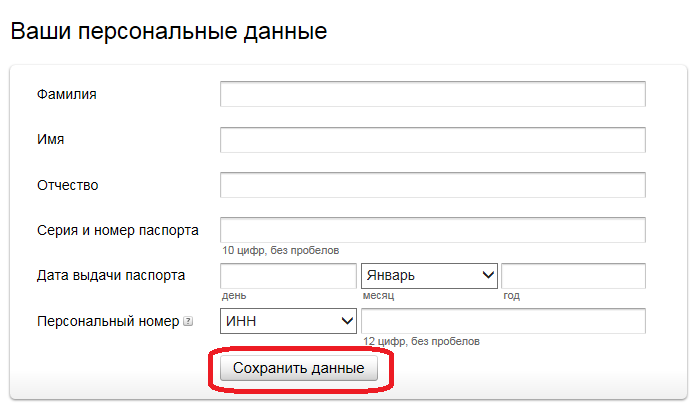Image resolution: width=699 pixels, height=411 pixels.
Task: Select the Отчество input field
Action: [432, 185]
